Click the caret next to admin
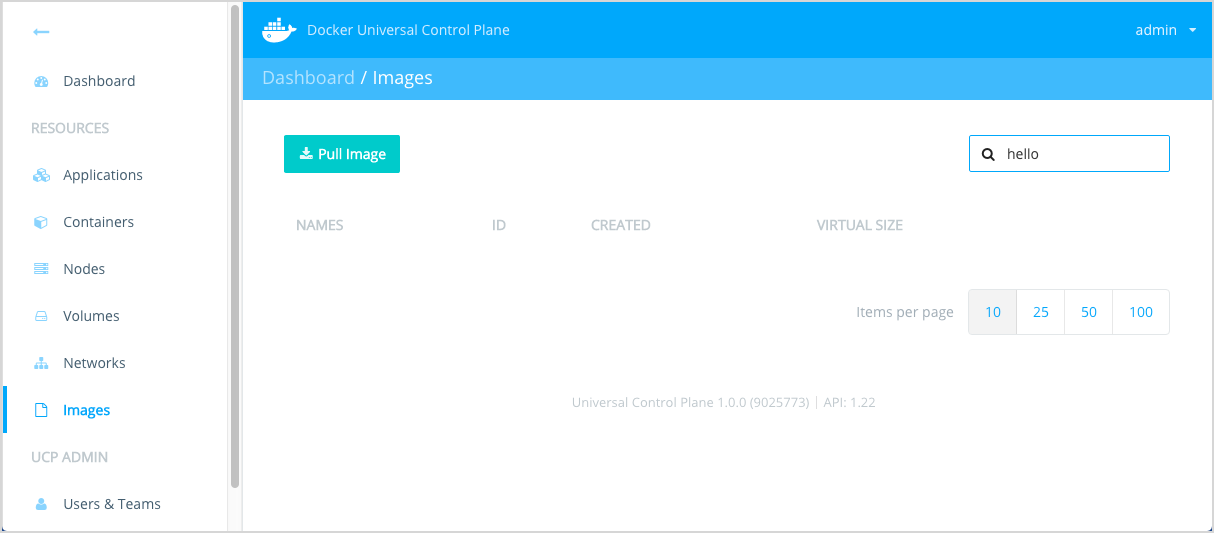Screen dimensions: 1214x533 click(x=1193, y=31)
